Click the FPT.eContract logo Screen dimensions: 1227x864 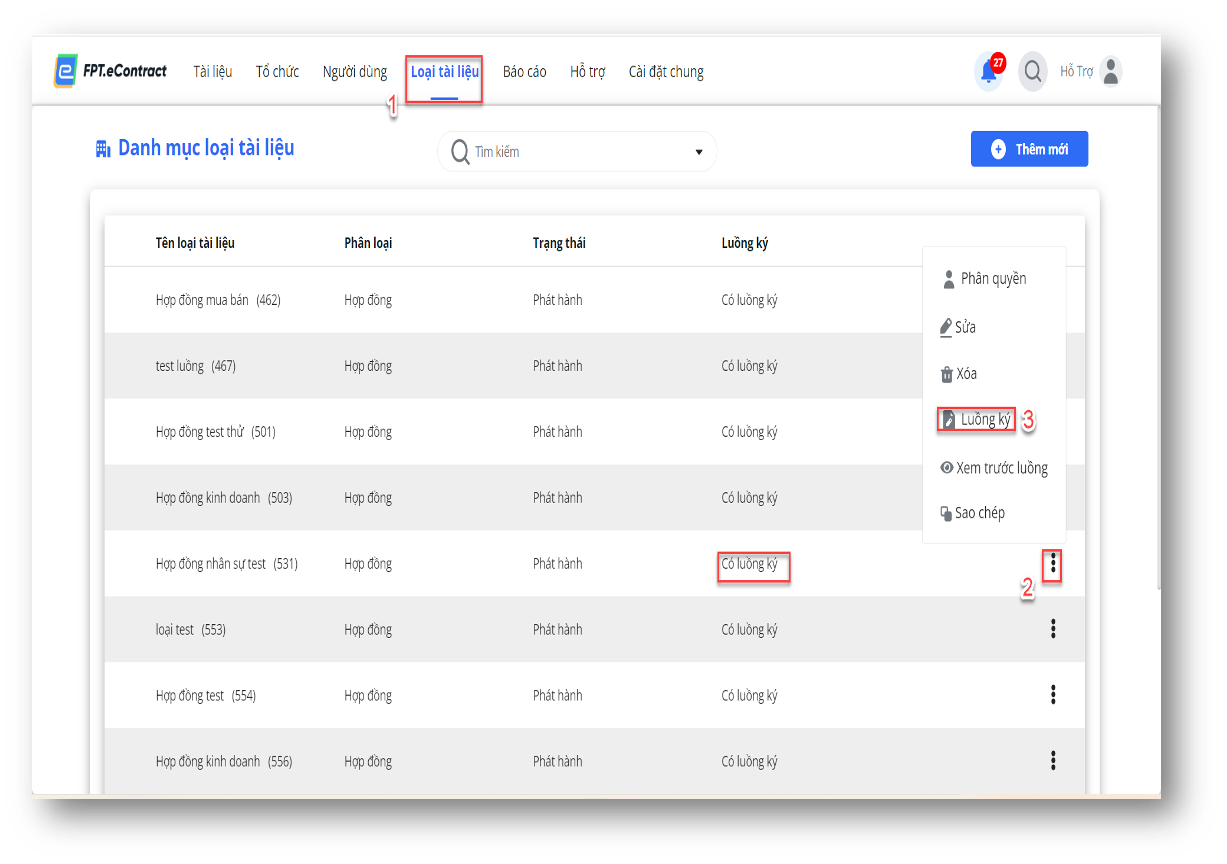pos(111,71)
